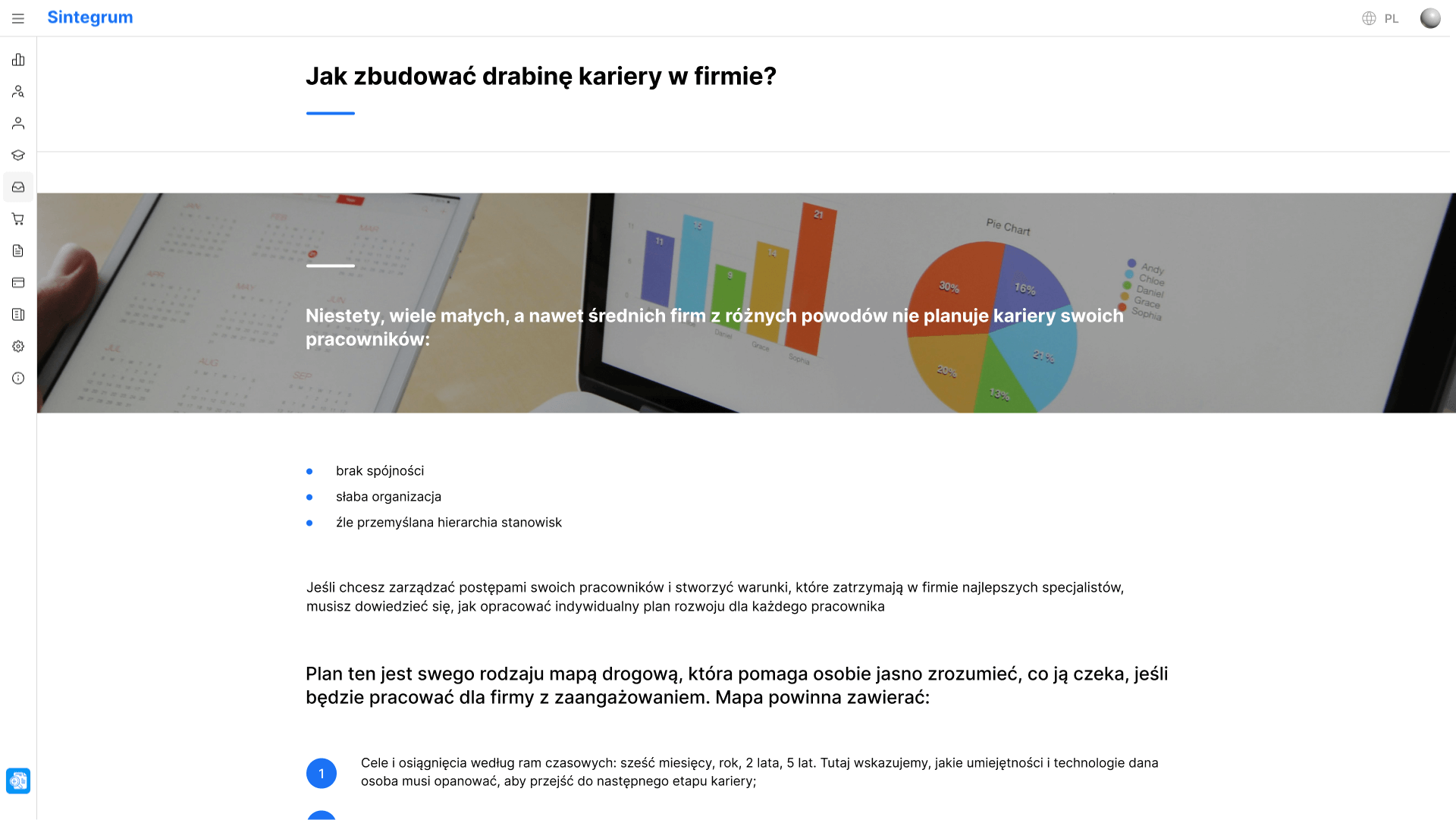The height and width of the screenshot is (820, 1456).
Task: Click the blue step number 1 circle
Action: point(322,773)
